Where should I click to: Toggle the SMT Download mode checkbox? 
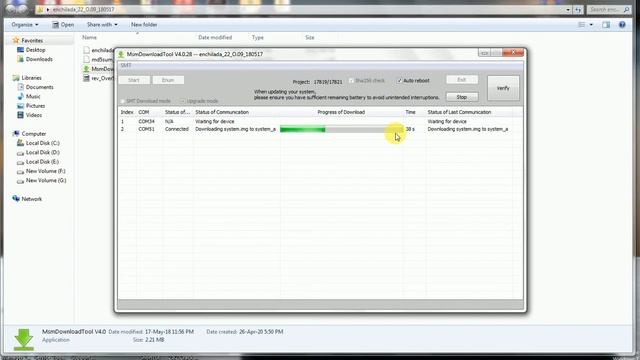click(x=122, y=101)
